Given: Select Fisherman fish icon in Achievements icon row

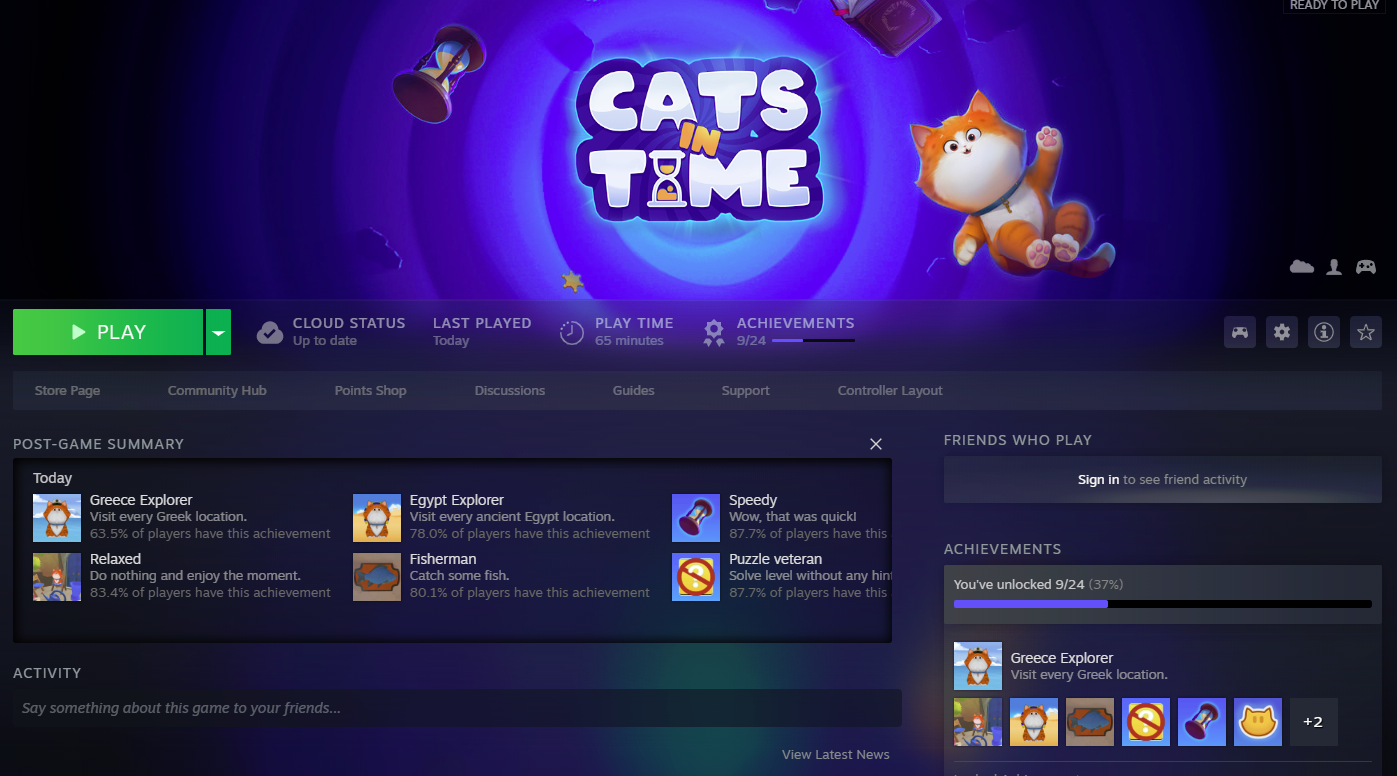Looking at the screenshot, I should pos(1090,722).
